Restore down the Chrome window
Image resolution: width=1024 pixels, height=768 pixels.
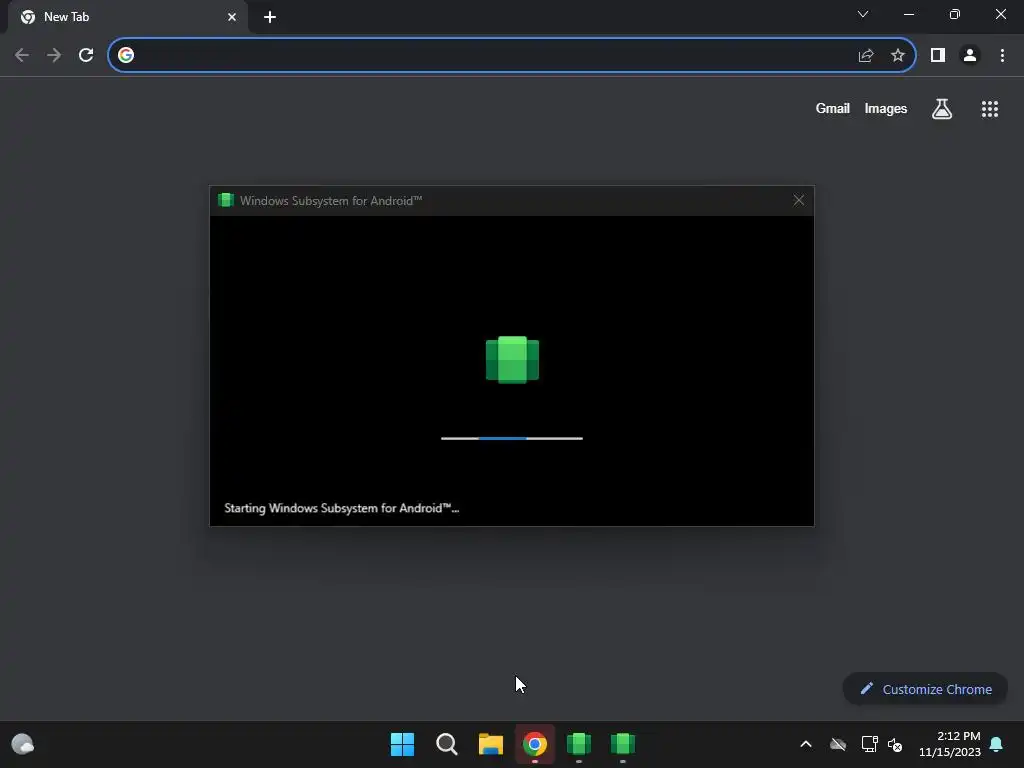coord(955,14)
